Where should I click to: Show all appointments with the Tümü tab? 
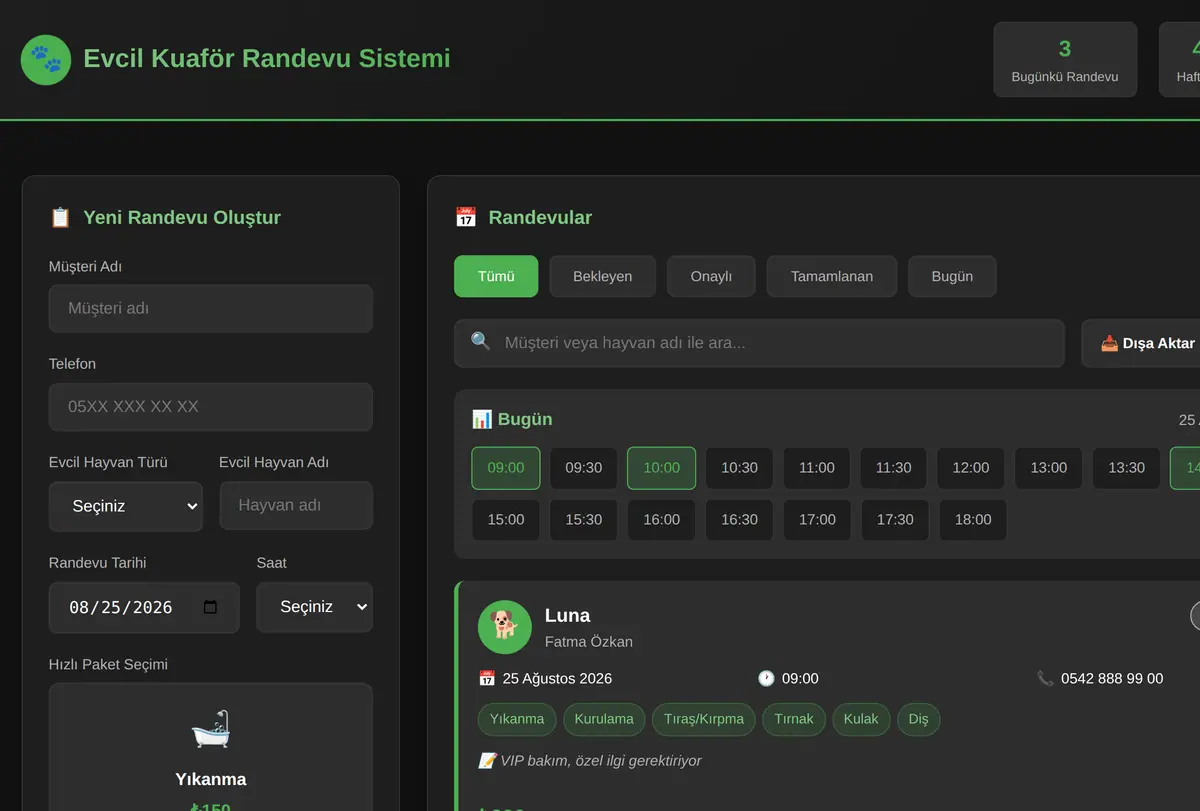(x=496, y=276)
